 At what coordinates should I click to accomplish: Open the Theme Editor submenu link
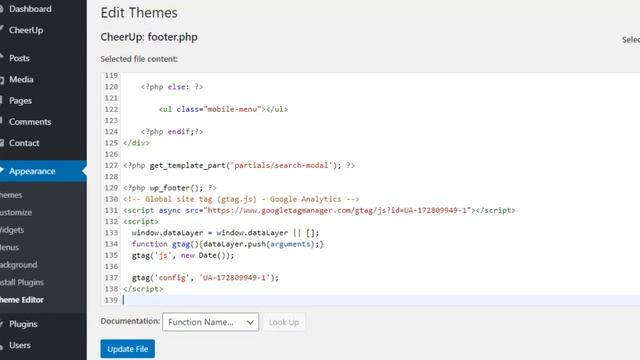pos(22,300)
